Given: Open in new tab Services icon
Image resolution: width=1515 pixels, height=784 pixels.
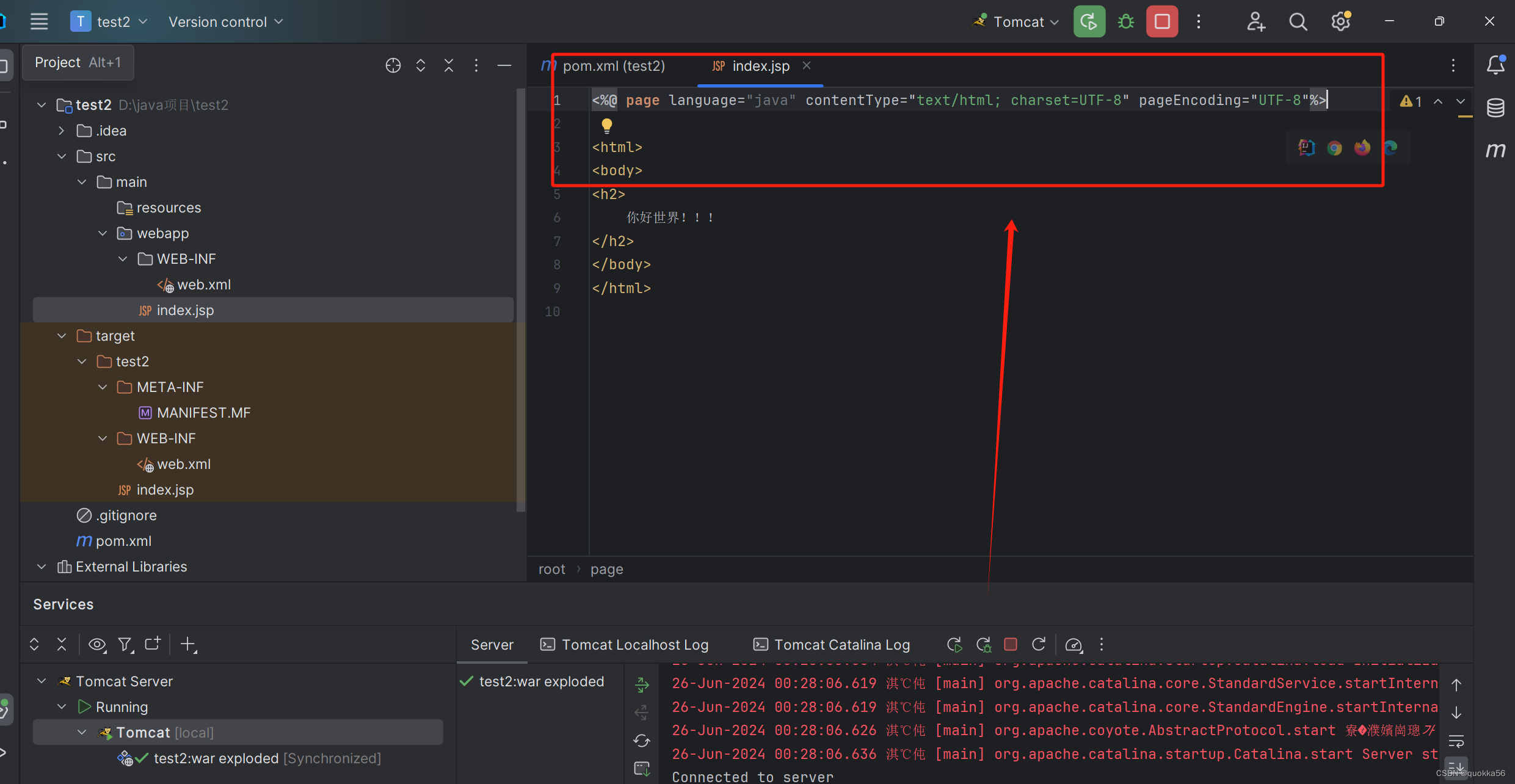Looking at the screenshot, I should pos(153,644).
